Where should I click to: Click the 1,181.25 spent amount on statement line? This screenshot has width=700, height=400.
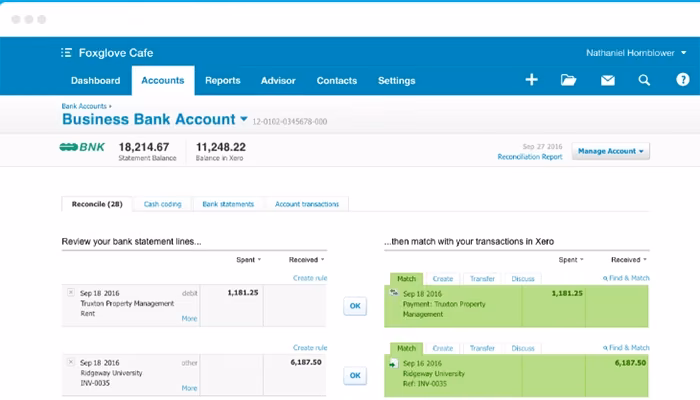(x=243, y=293)
